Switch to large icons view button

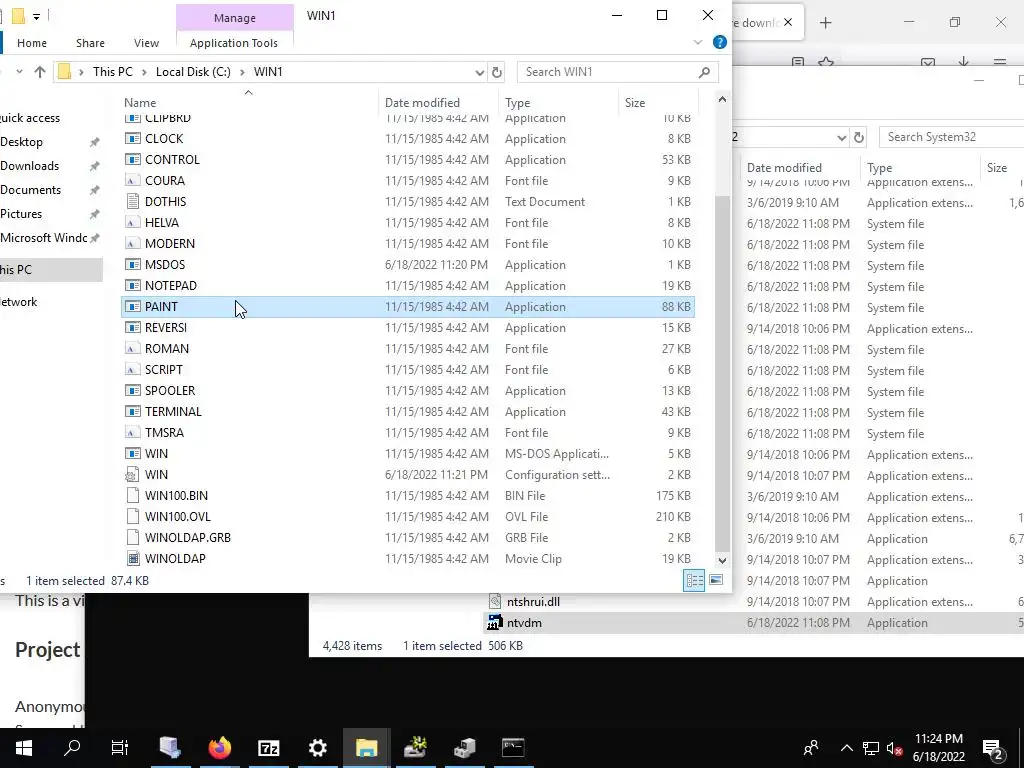click(x=716, y=580)
